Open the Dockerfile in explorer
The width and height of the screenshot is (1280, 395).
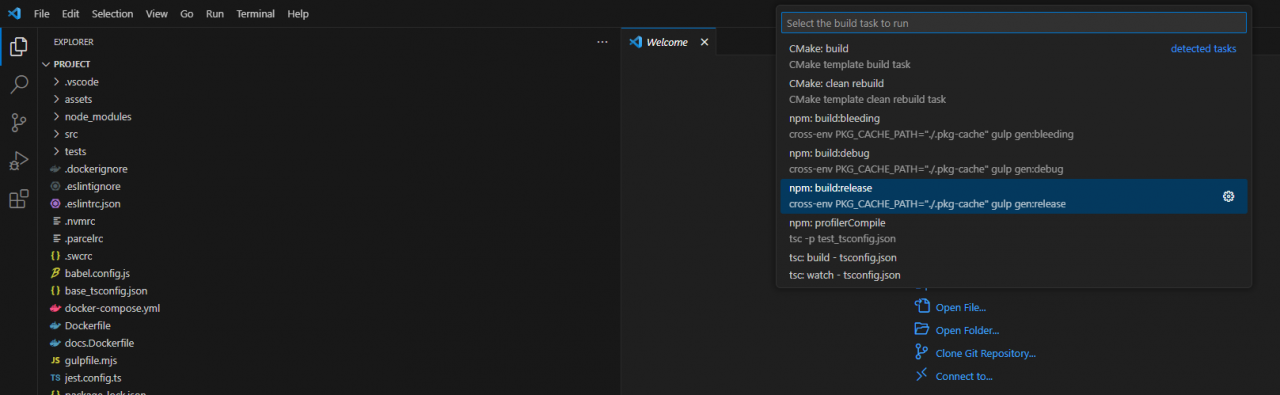[x=329, y=326]
